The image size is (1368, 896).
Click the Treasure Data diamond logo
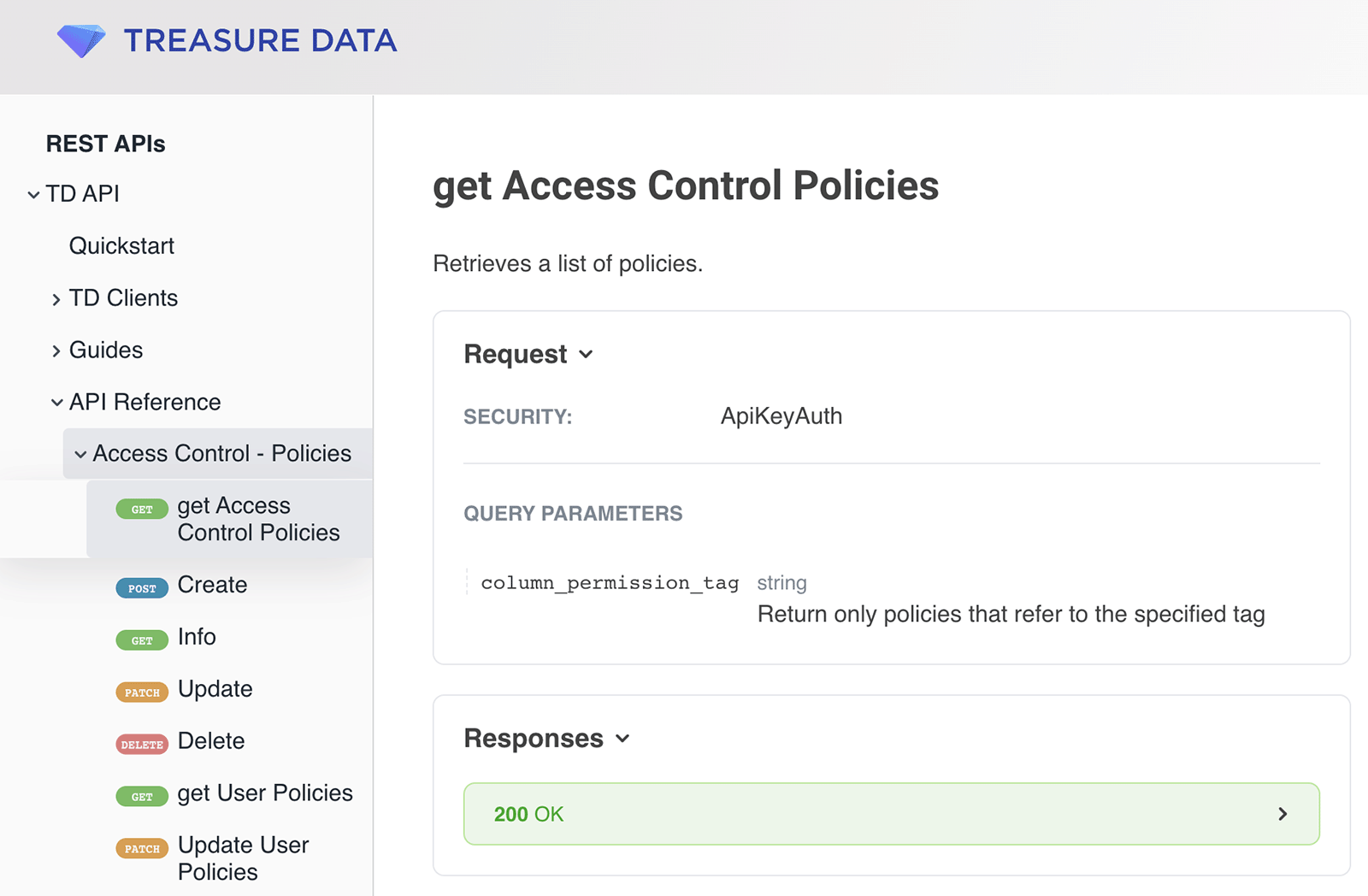pyautogui.click(x=81, y=40)
